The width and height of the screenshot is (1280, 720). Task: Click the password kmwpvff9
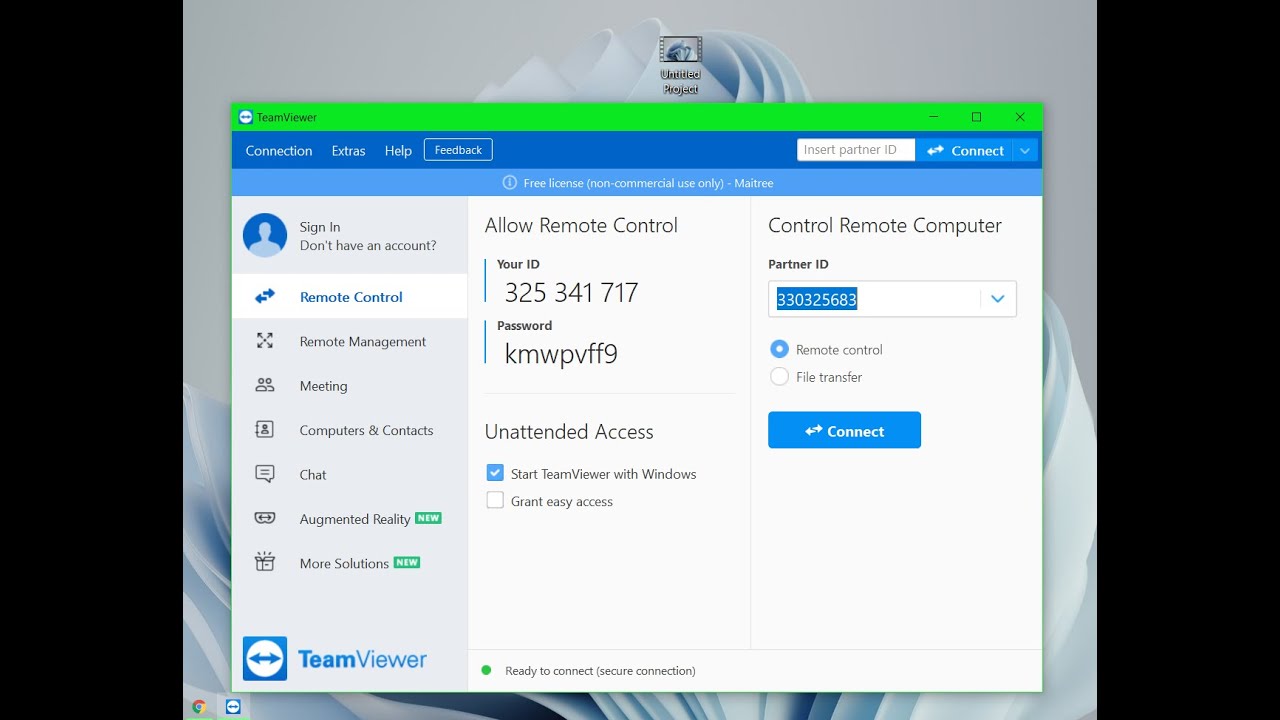(561, 354)
